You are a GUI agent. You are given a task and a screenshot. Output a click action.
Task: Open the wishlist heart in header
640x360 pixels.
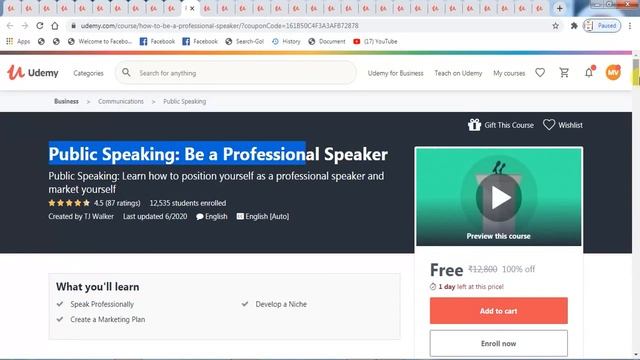[x=540, y=73]
